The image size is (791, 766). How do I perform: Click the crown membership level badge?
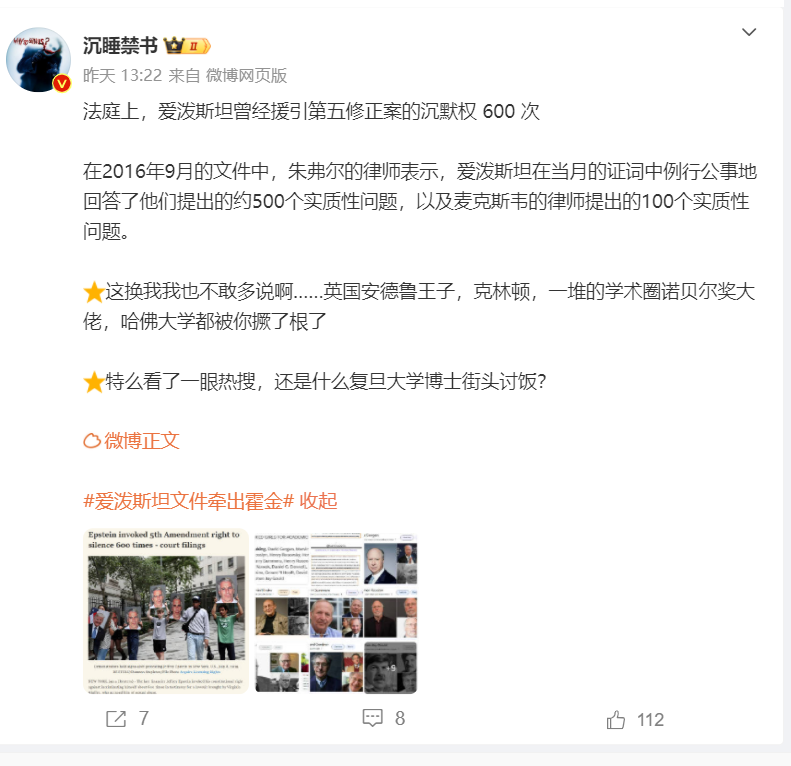point(187,46)
